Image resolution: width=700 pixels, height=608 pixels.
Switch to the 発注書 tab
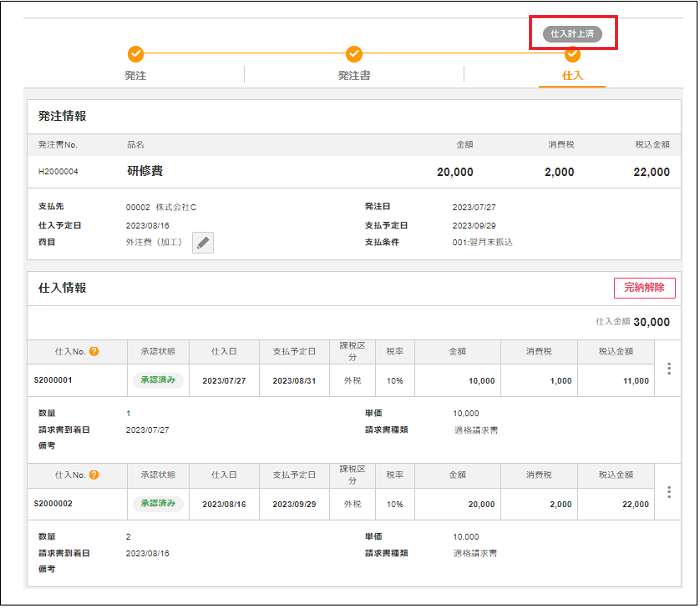click(354, 75)
